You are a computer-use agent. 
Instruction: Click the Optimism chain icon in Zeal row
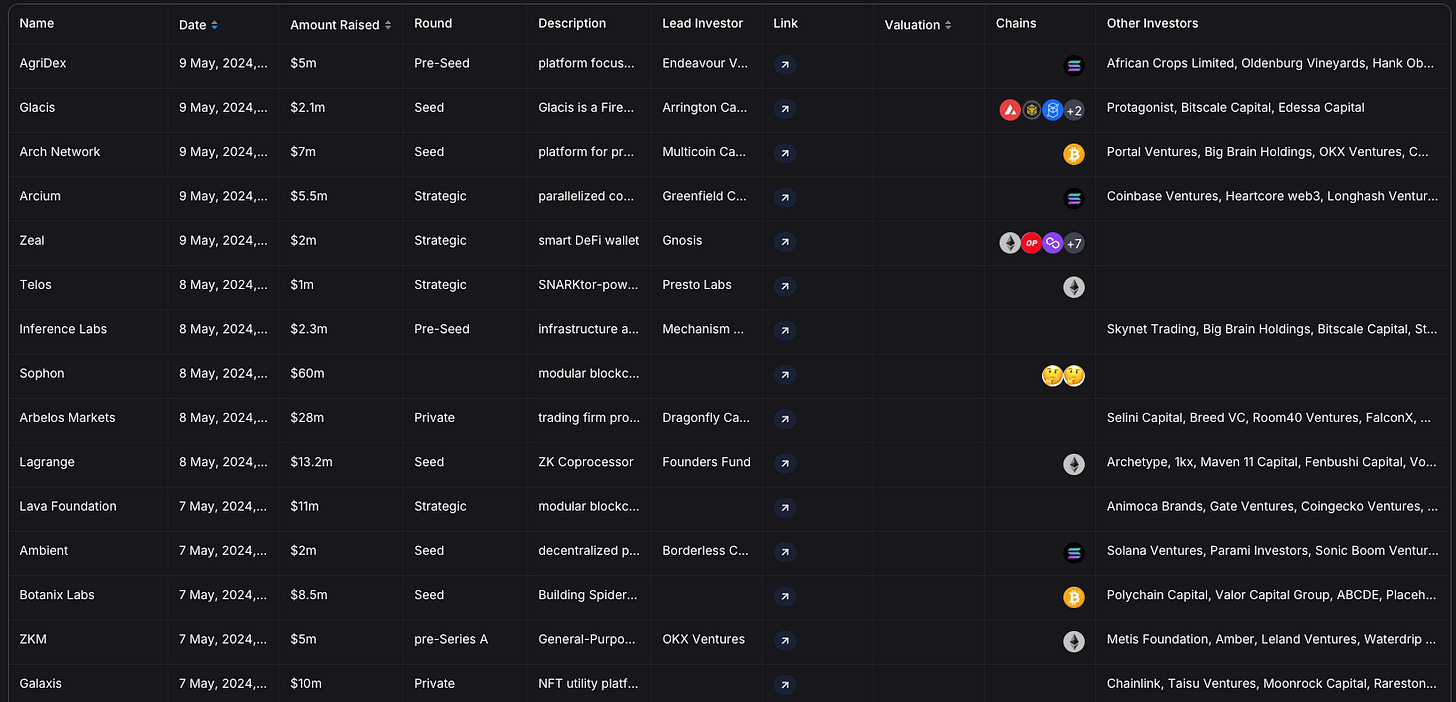click(x=1031, y=243)
